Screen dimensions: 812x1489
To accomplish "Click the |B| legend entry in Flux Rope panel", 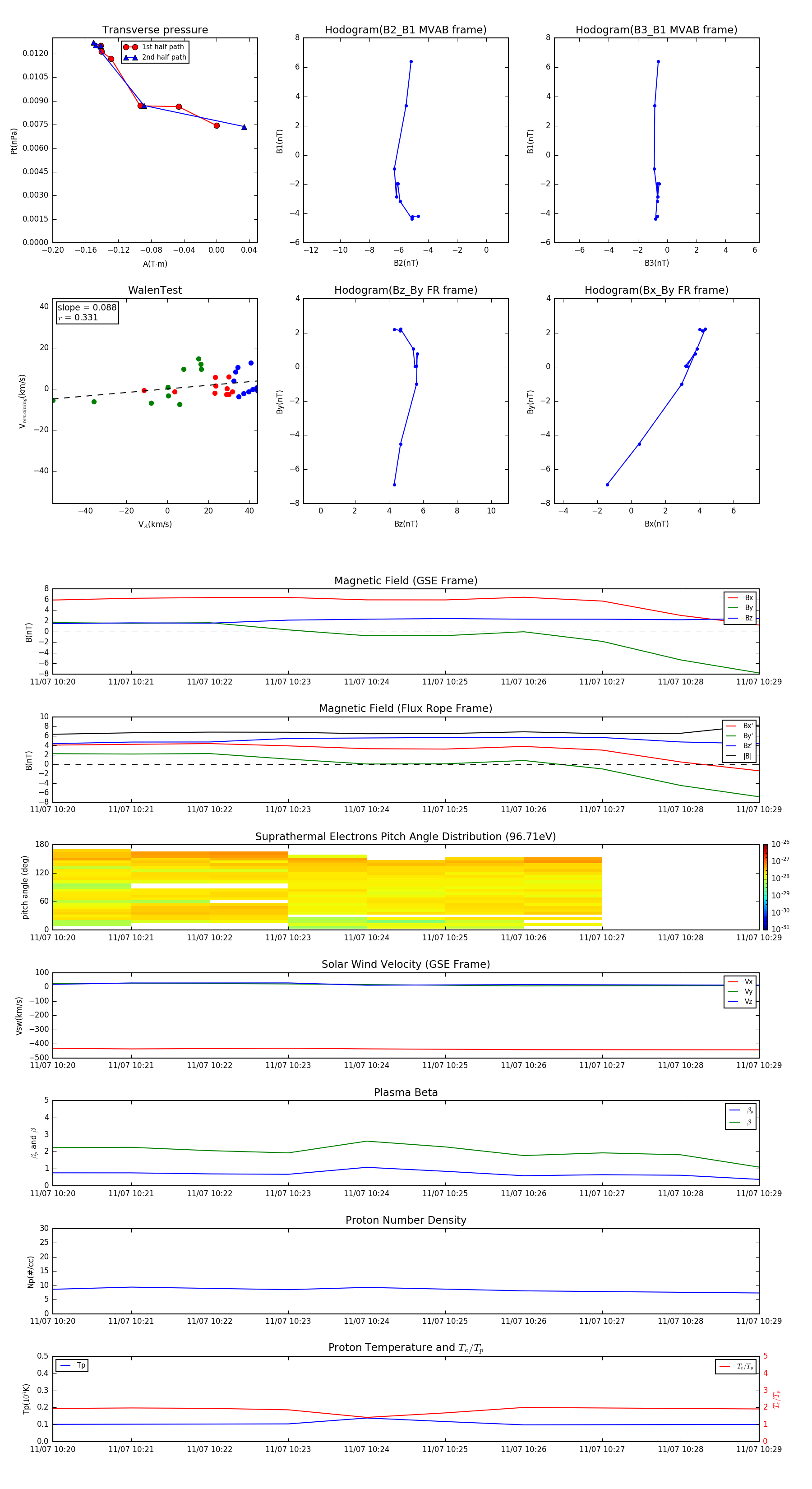I will (x=739, y=757).
